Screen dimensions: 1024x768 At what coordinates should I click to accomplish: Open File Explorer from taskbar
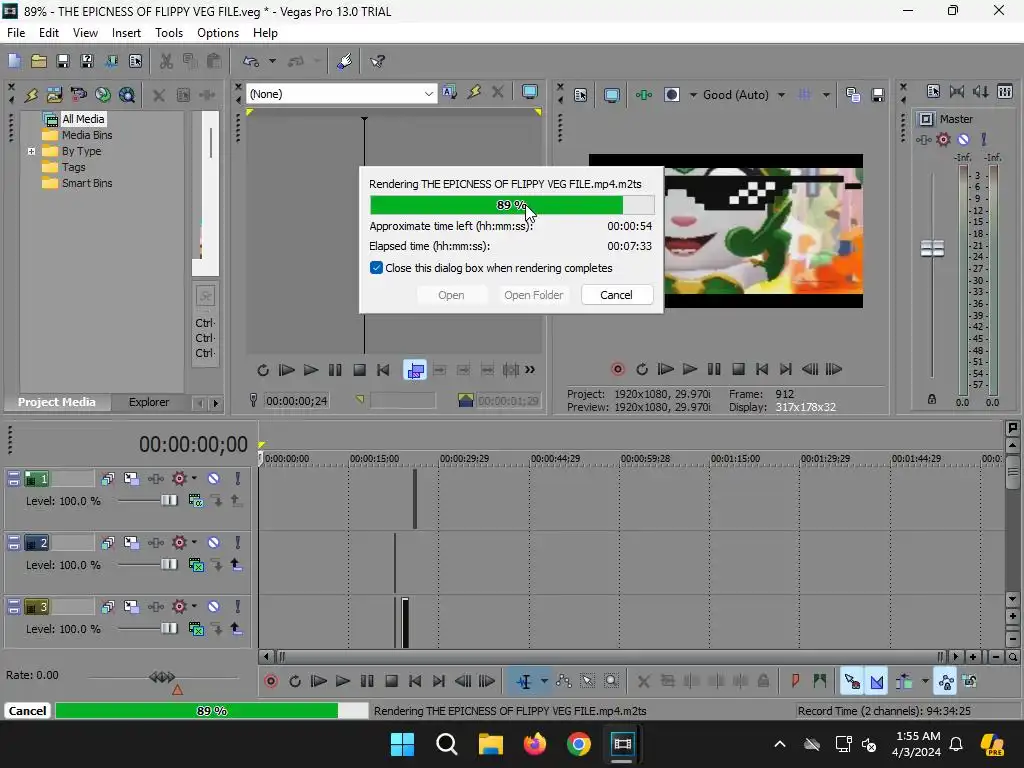(490, 744)
